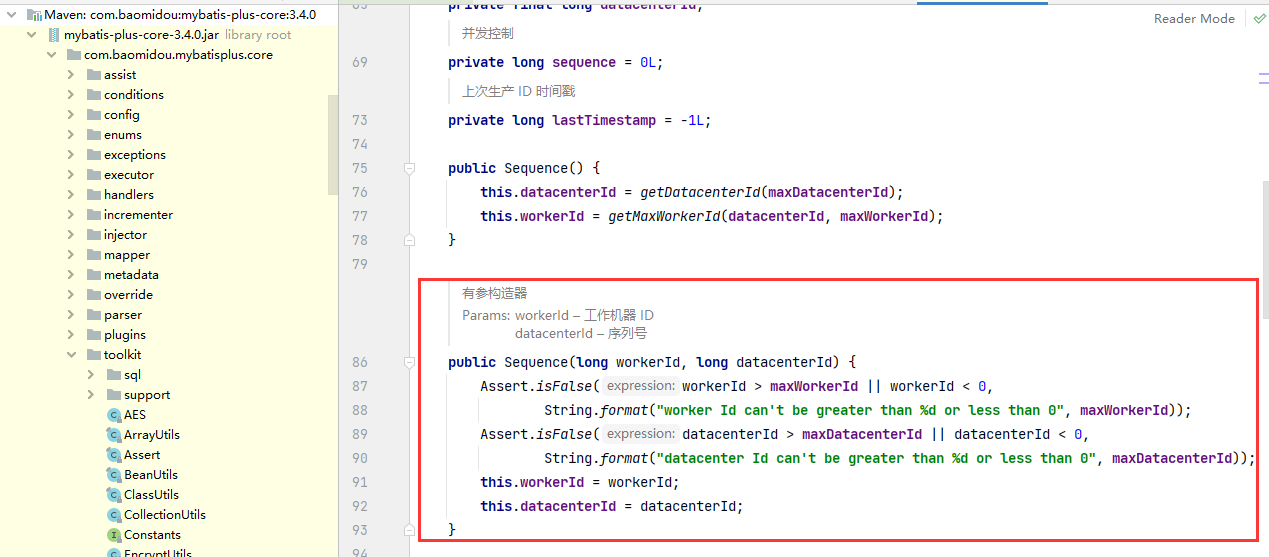The width and height of the screenshot is (1269, 557).
Task: Select the Constants interface in tree
Action: 152,535
